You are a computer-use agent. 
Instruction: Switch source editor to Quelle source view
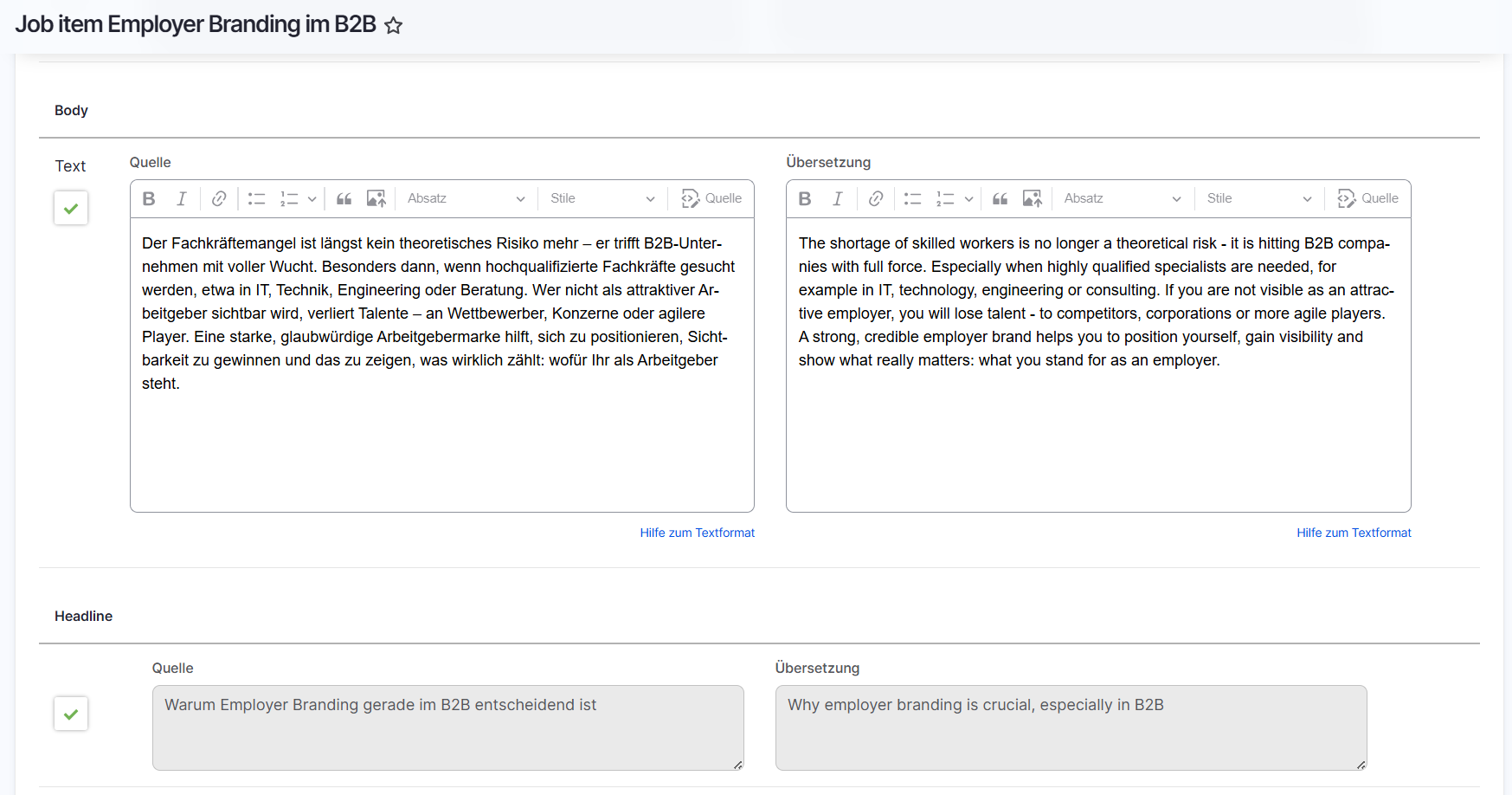click(711, 198)
